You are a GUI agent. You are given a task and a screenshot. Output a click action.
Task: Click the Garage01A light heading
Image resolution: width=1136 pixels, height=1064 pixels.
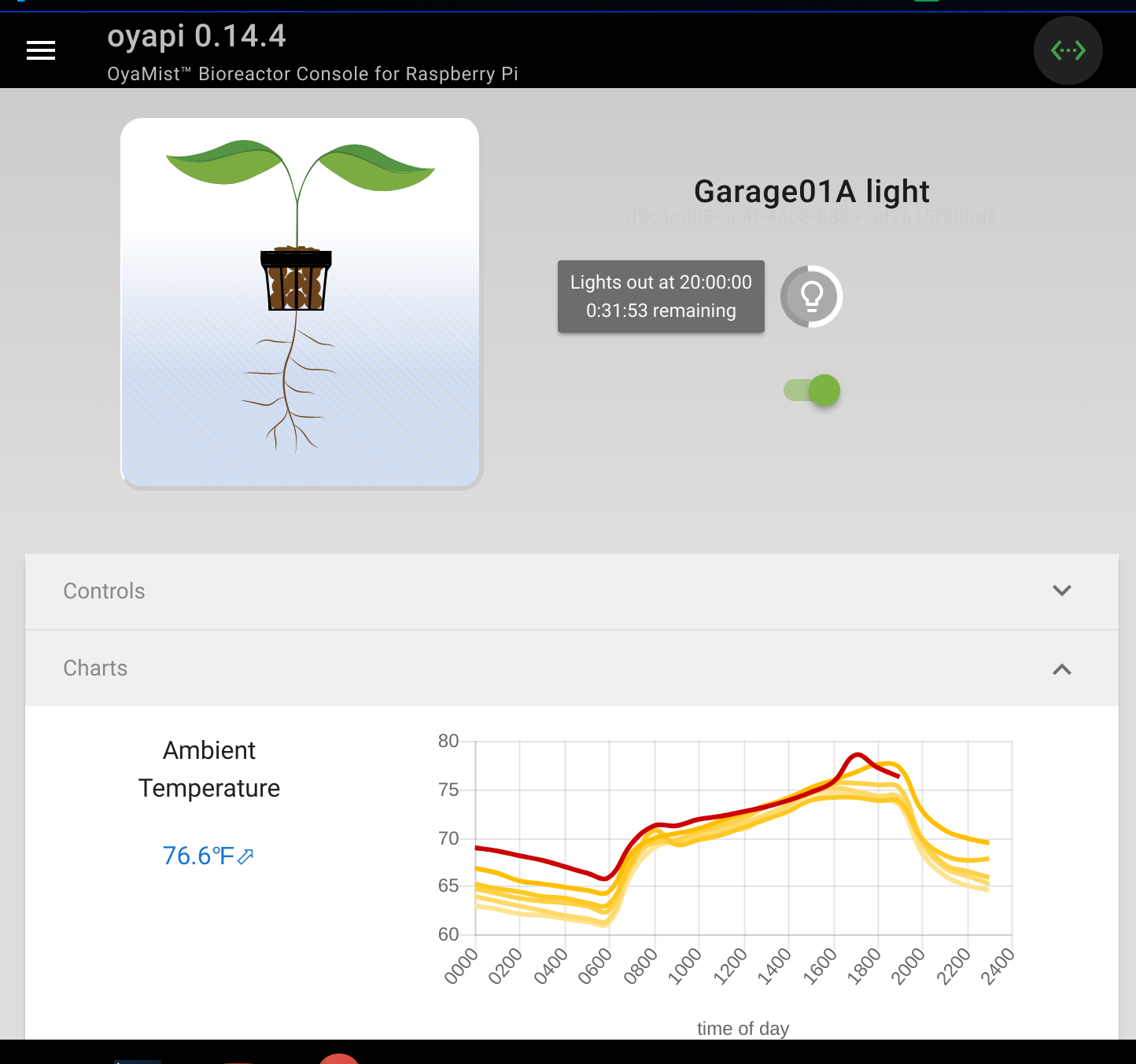[x=811, y=190]
